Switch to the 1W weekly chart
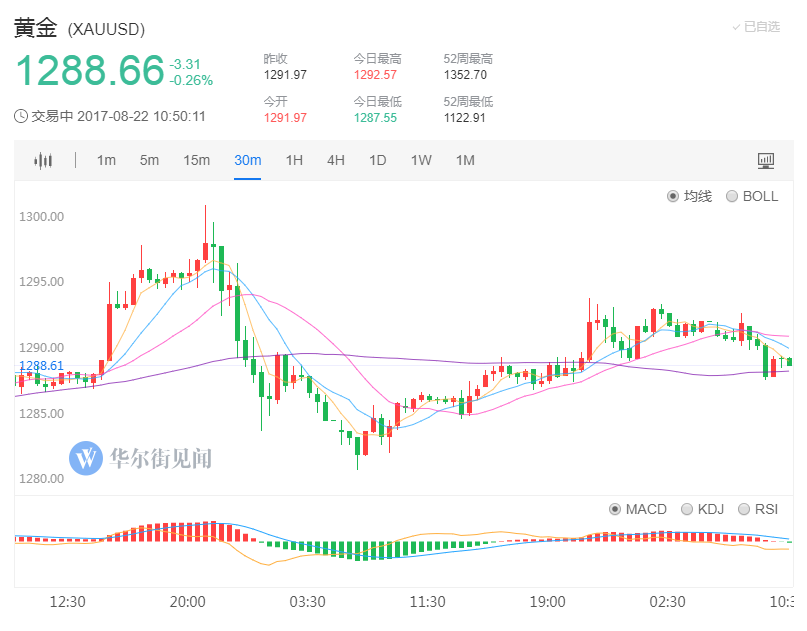This screenshot has width=807, height=631. 421,161
